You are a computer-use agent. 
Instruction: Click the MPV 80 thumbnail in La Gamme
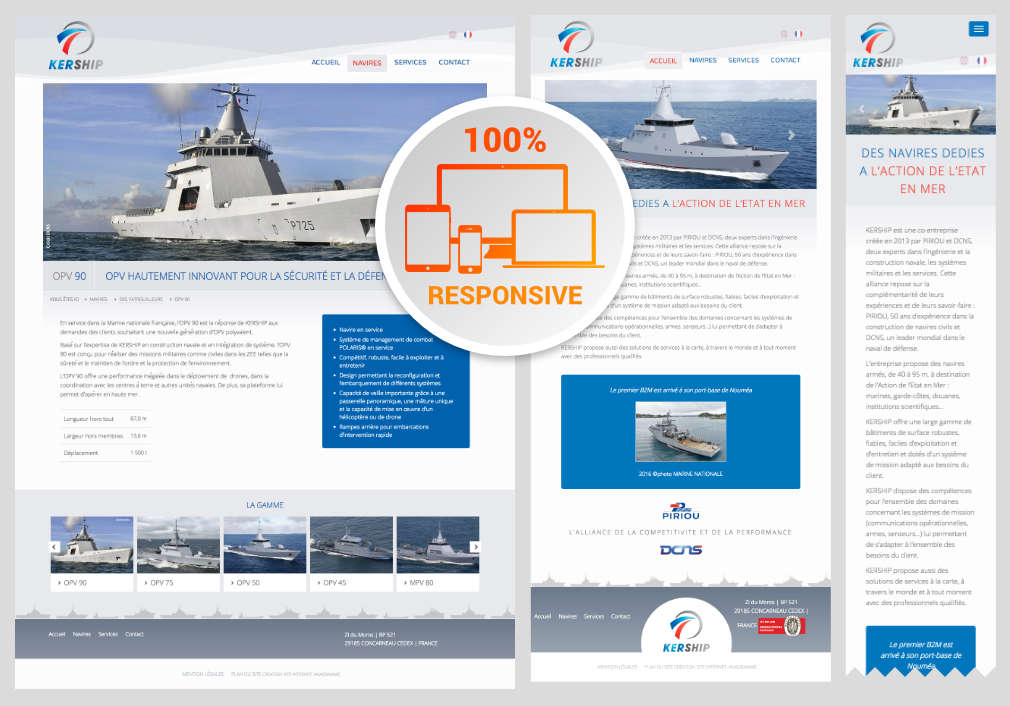pyautogui.click(x=438, y=544)
